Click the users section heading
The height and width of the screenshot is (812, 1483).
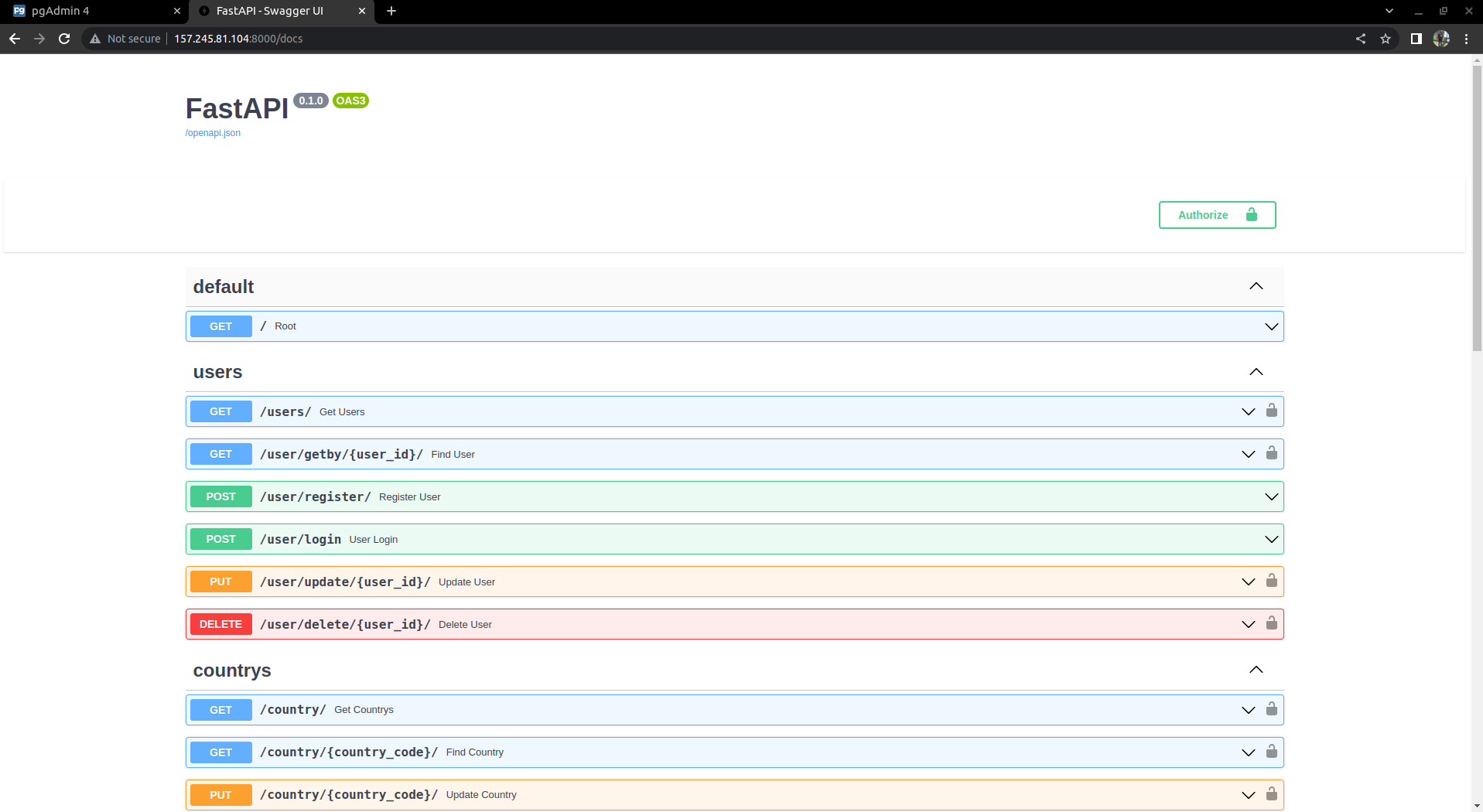(217, 372)
